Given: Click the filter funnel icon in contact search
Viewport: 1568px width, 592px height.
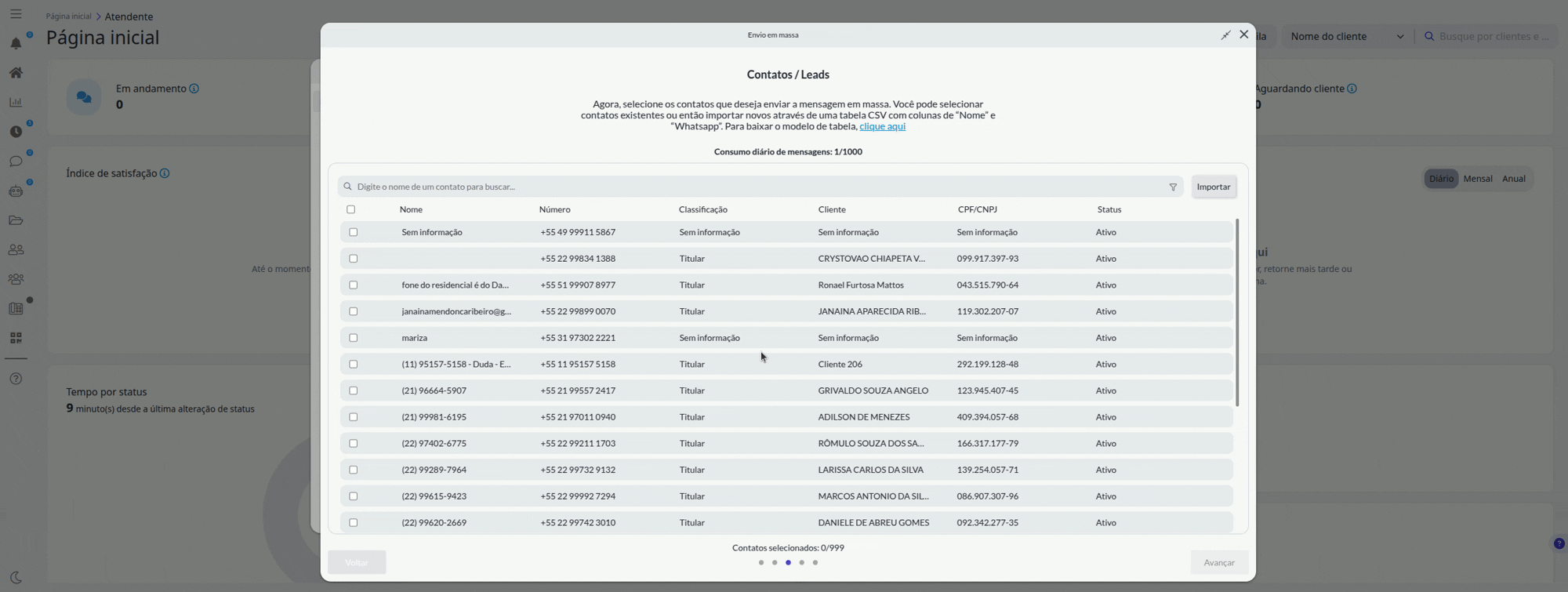Looking at the screenshot, I should [x=1173, y=187].
